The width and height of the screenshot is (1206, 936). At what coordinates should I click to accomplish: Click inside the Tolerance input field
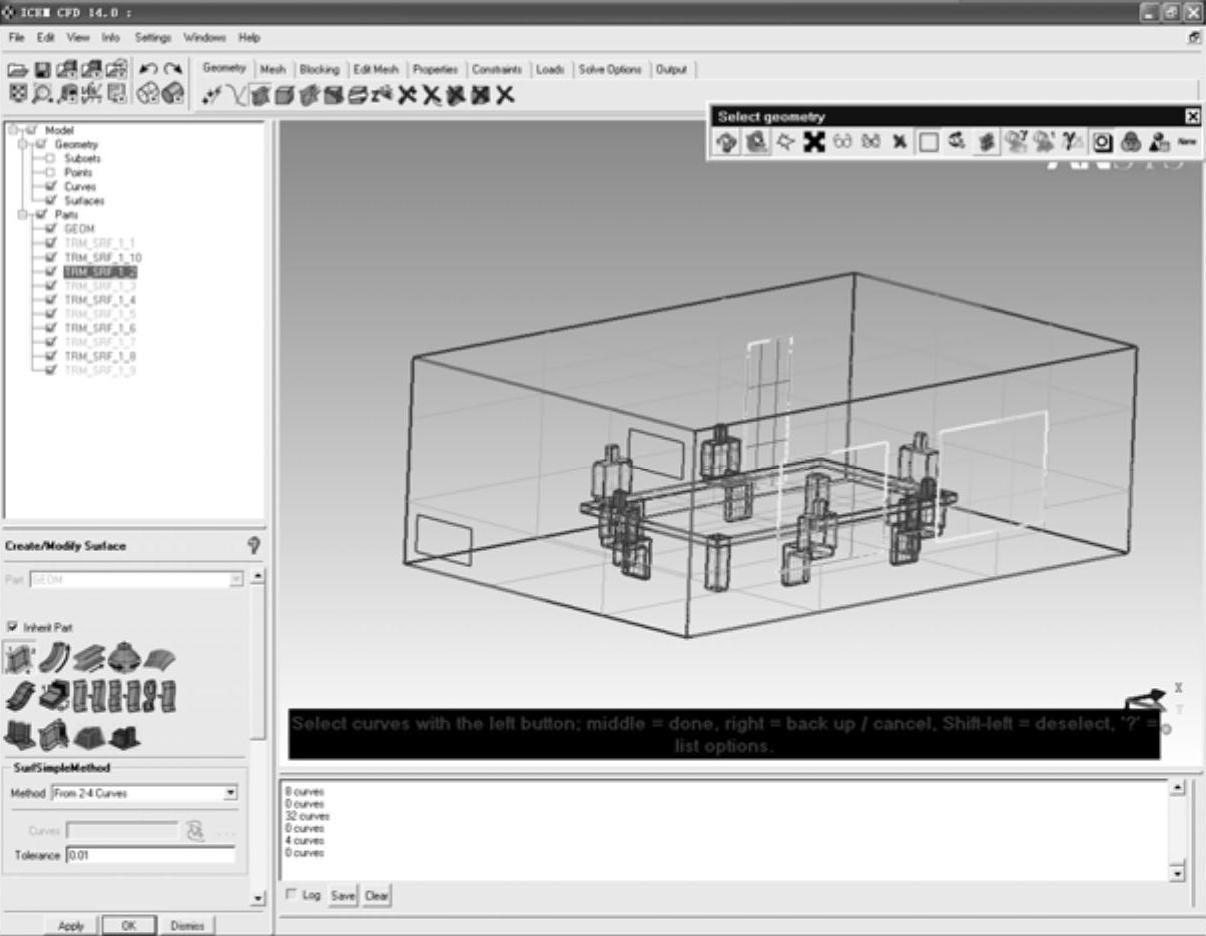[150, 856]
